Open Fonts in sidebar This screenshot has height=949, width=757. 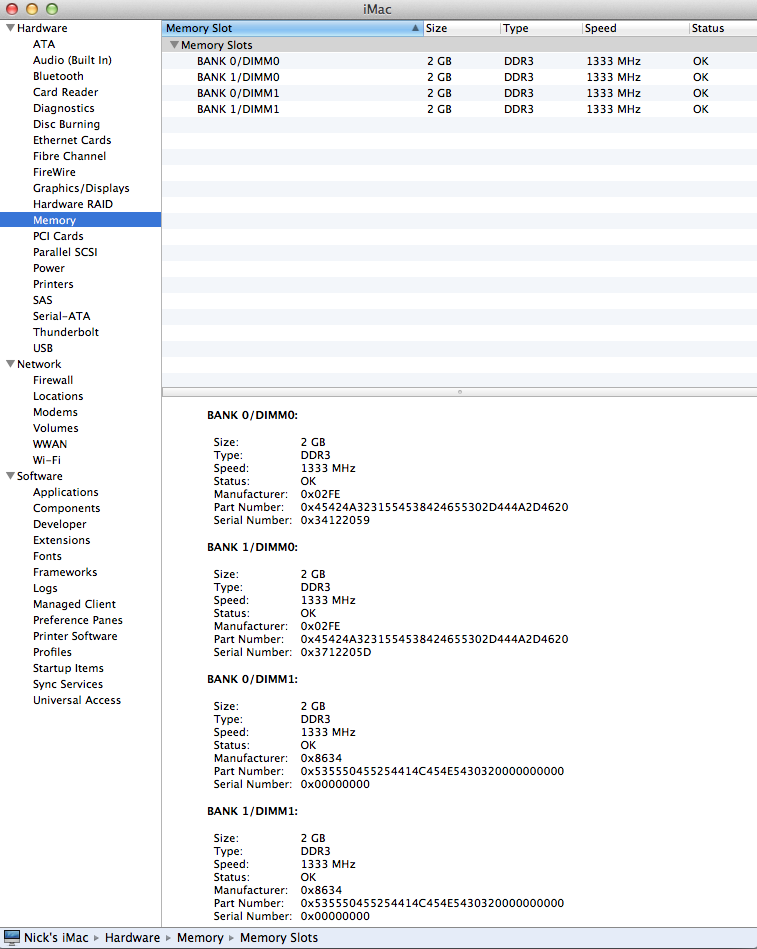(47, 556)
